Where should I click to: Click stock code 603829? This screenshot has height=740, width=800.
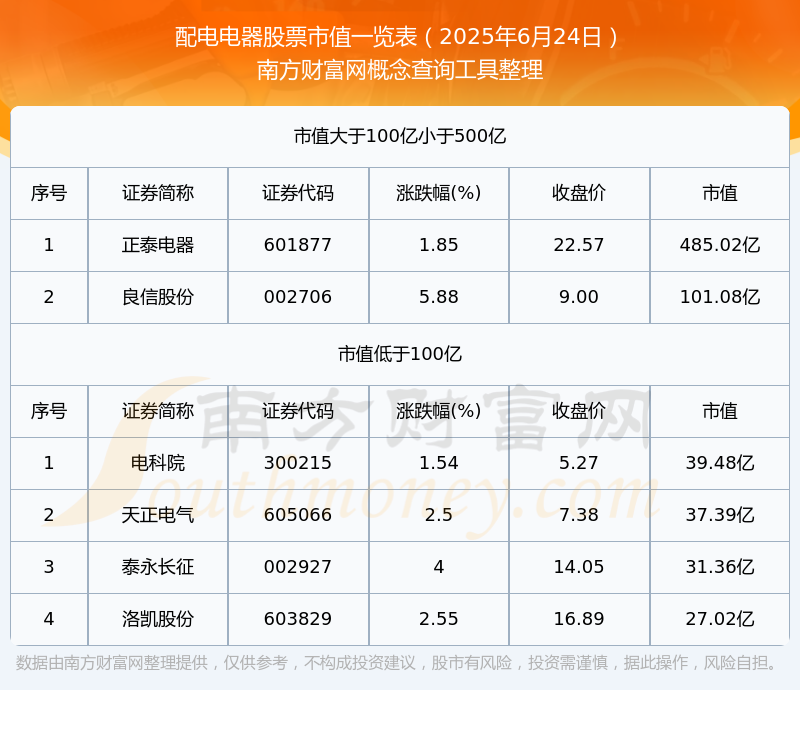click(x=298, y=619)
